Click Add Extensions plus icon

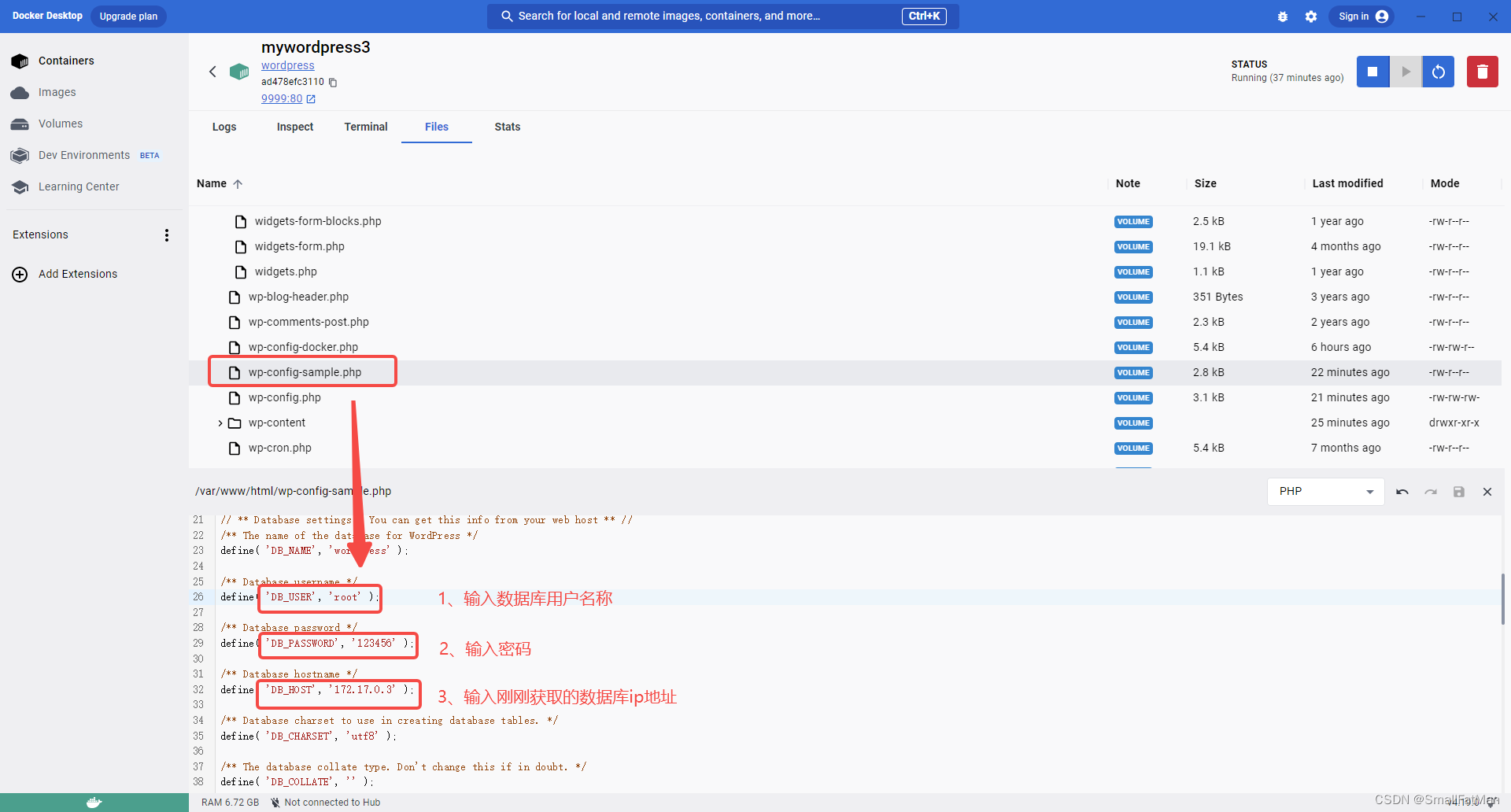(x=20, y=274)
